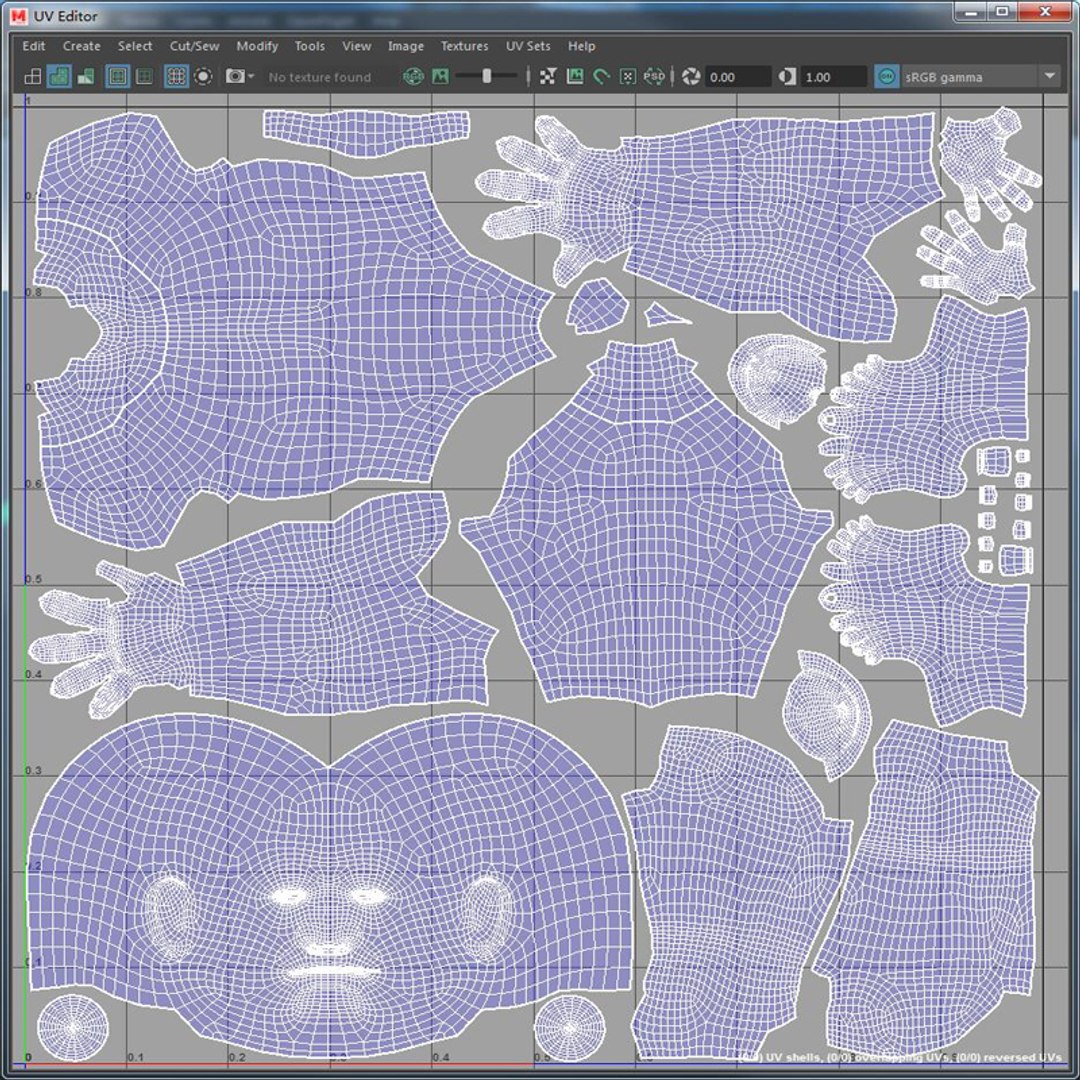Toggle texture borders display
This screenshot has height=1080, width=1080.
coord(118,76)
